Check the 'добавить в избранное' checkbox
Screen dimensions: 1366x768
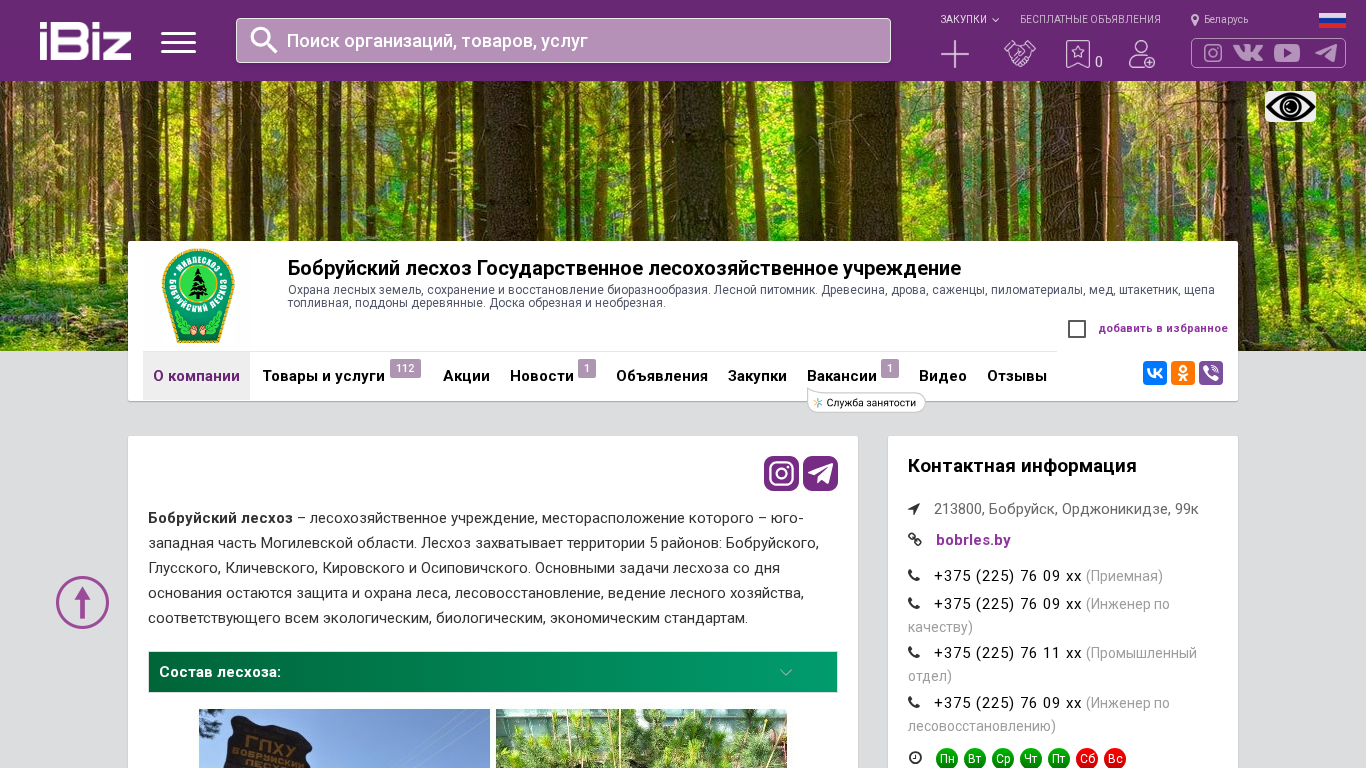1077,329
